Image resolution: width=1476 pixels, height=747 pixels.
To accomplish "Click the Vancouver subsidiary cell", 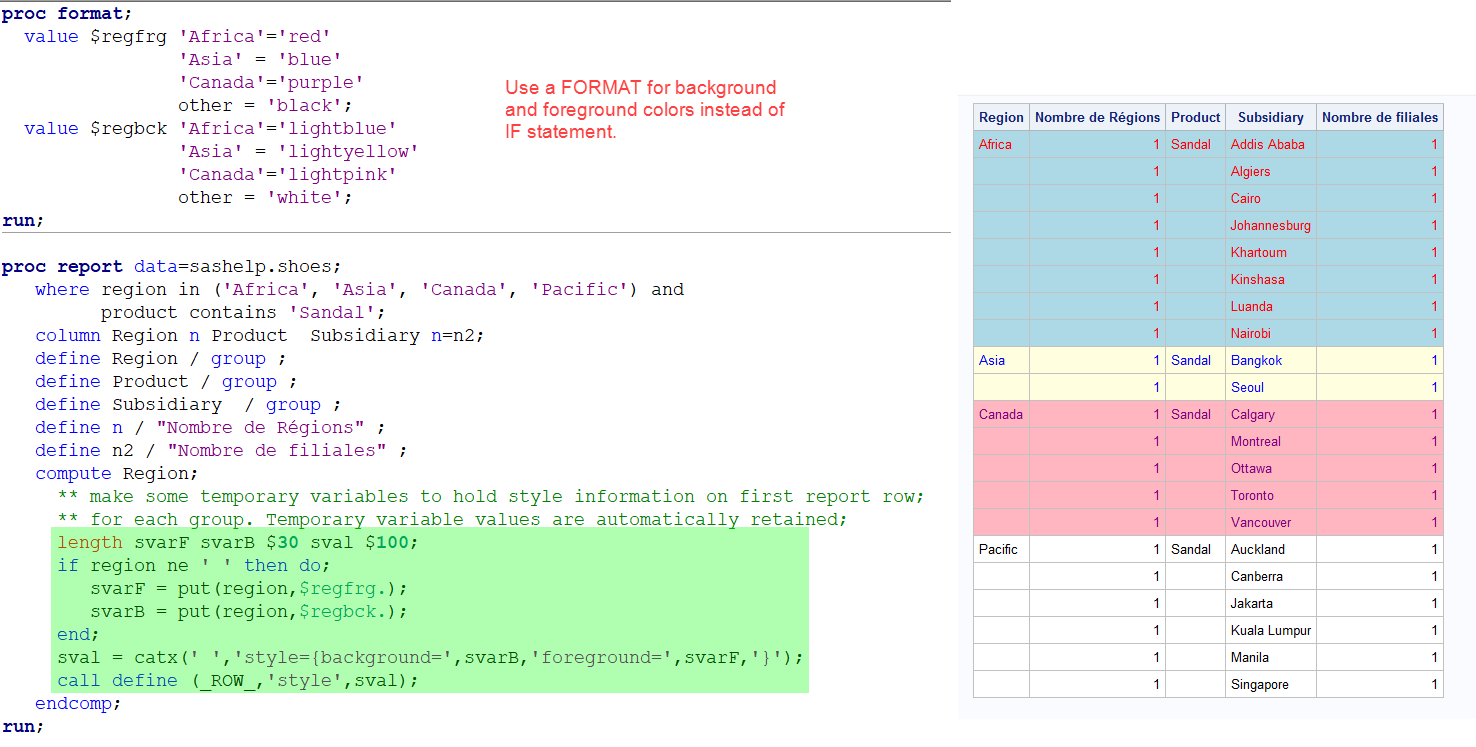I will point(1261,522).
